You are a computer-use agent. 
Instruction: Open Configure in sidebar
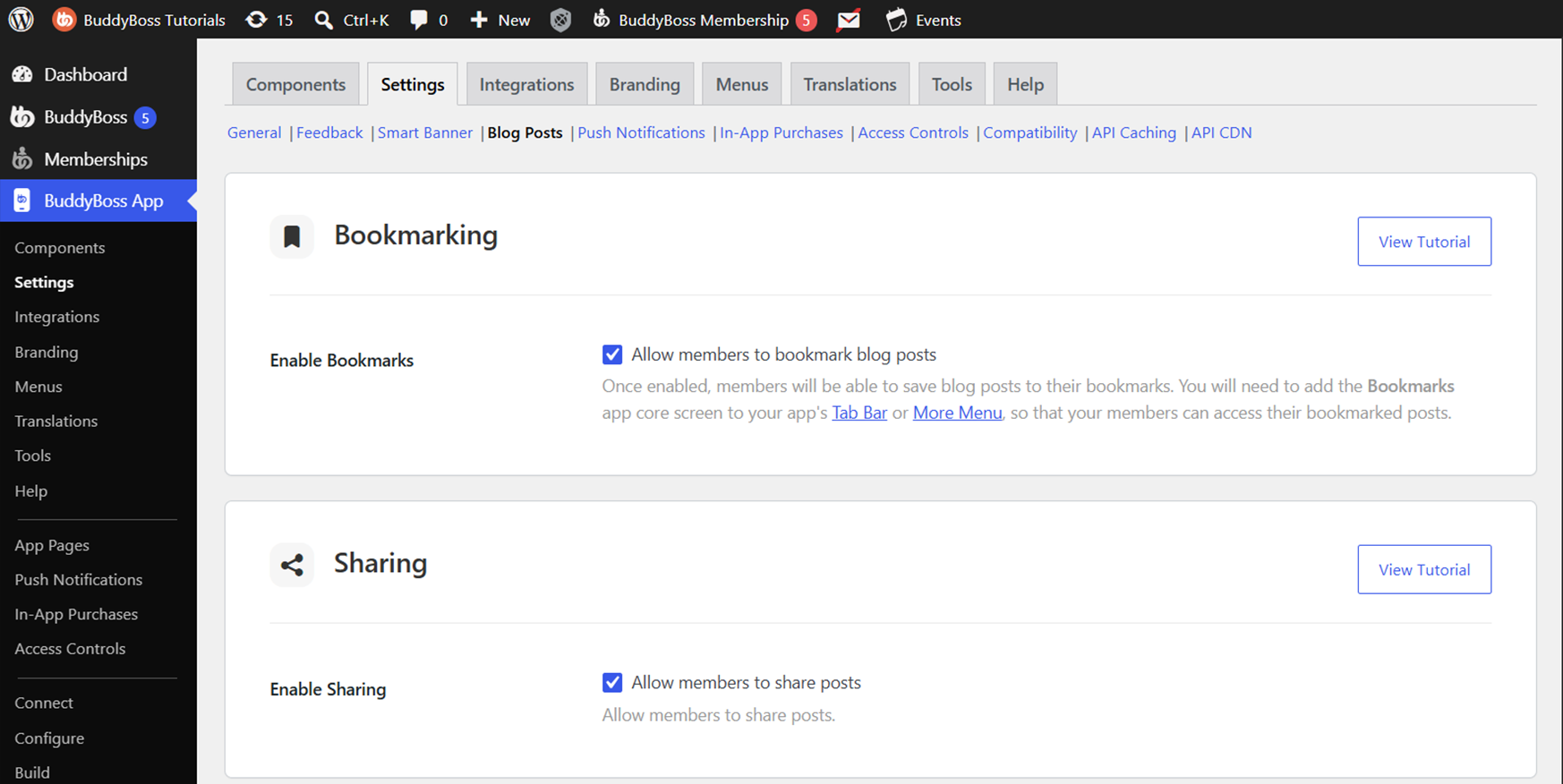coord(49,738)
